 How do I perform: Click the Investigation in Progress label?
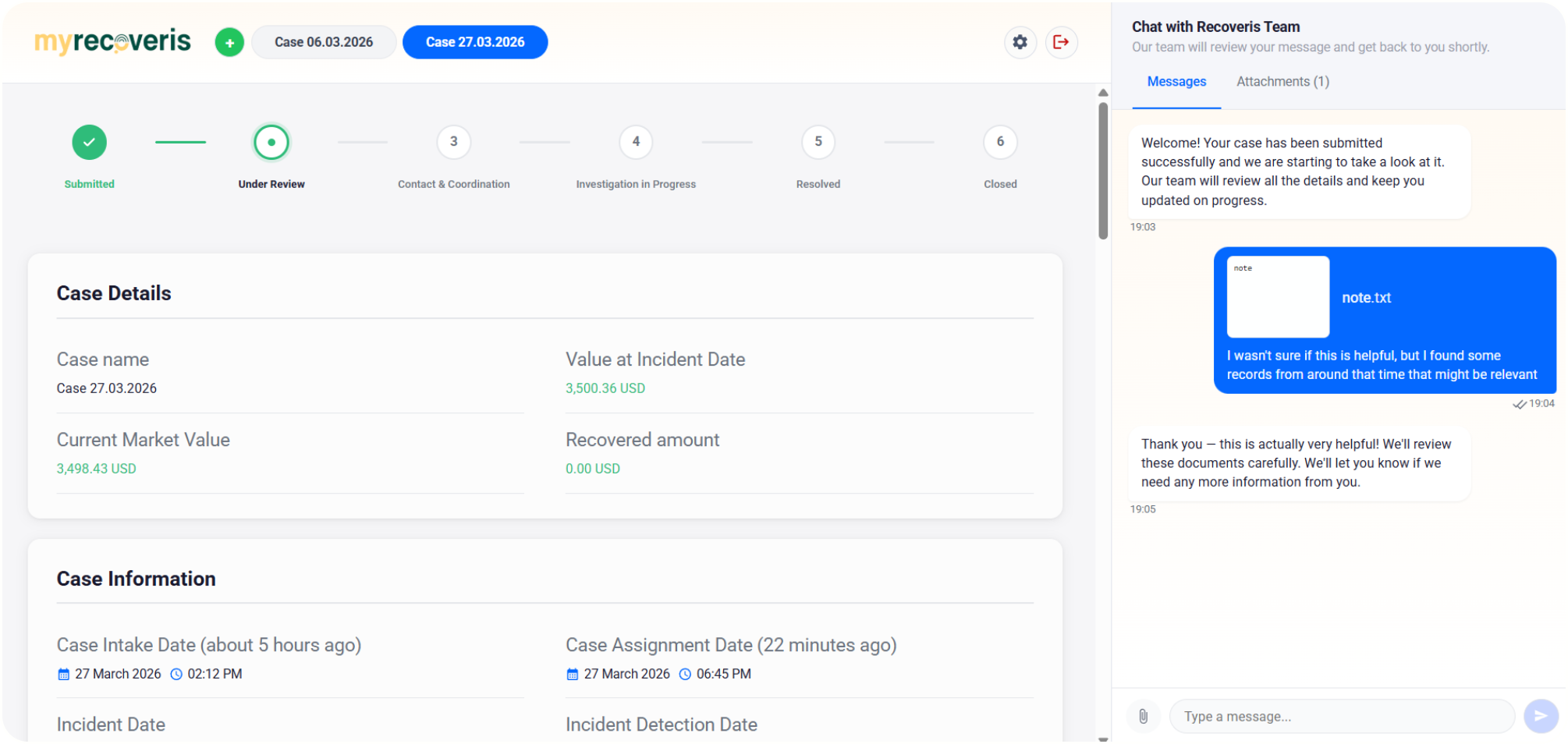tap(636, 184)
